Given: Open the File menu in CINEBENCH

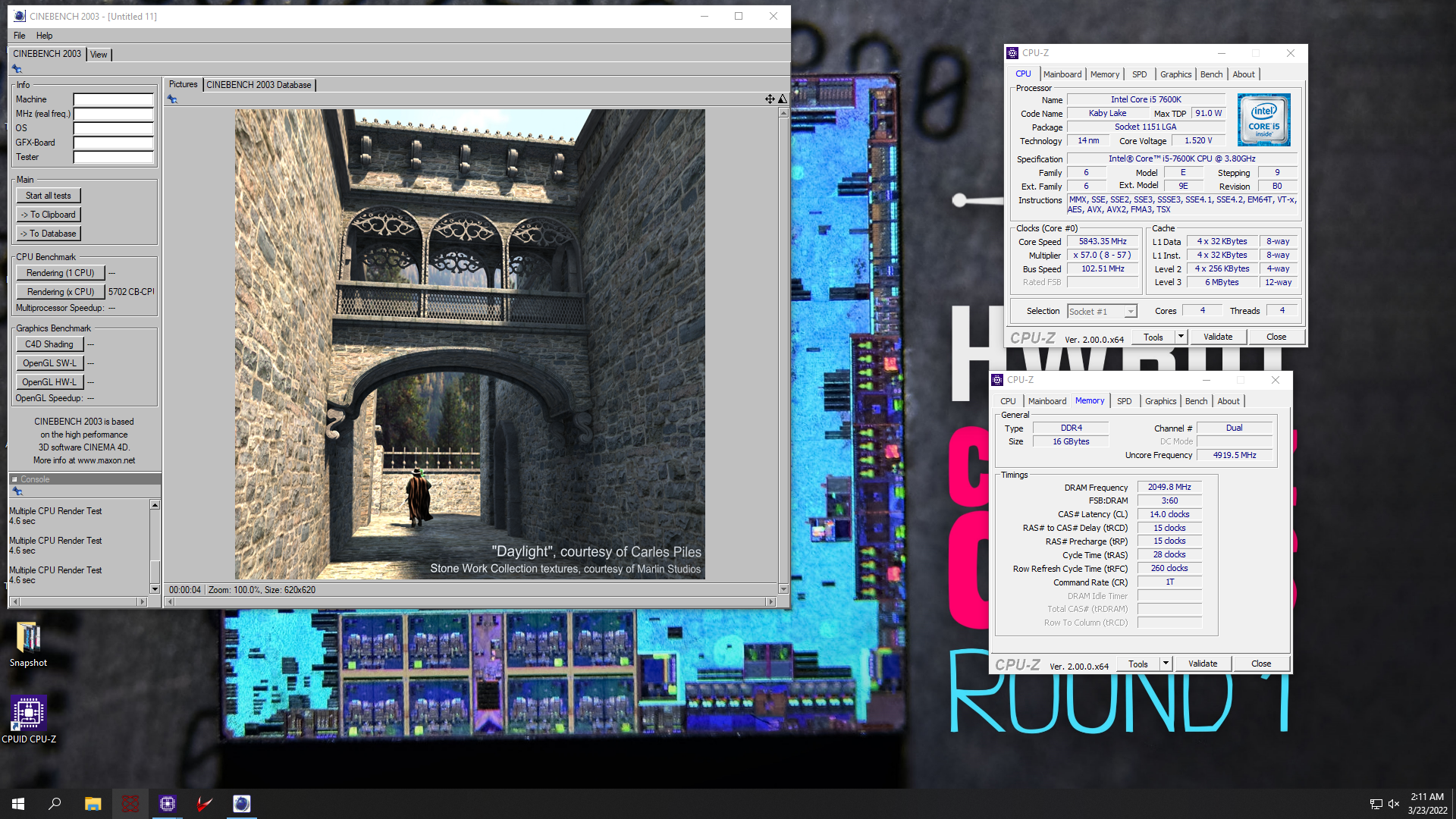Looking at the screenshot, I should (19, 36).
